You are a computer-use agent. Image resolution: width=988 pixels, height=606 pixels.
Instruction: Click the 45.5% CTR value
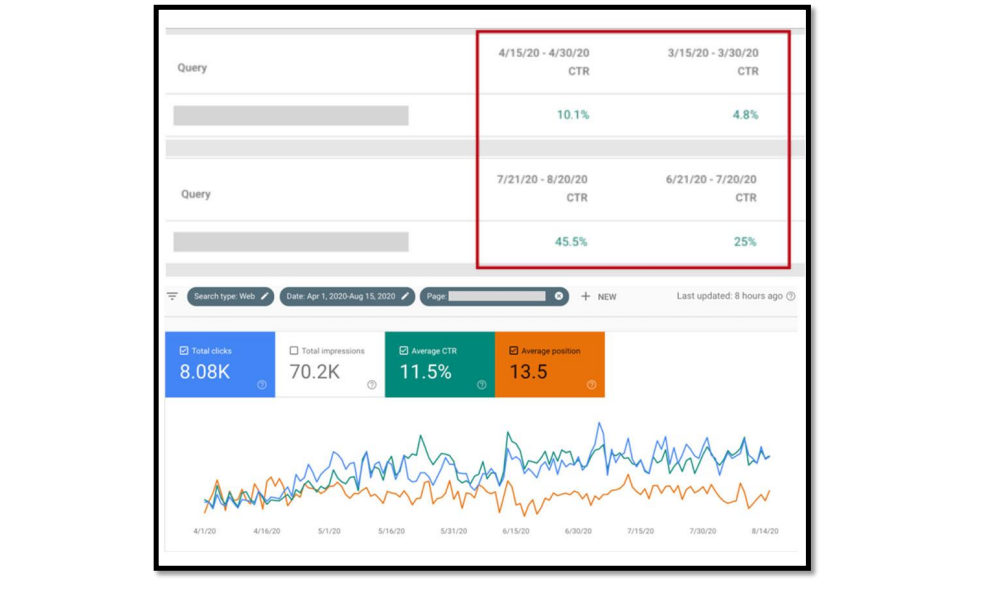572,242
